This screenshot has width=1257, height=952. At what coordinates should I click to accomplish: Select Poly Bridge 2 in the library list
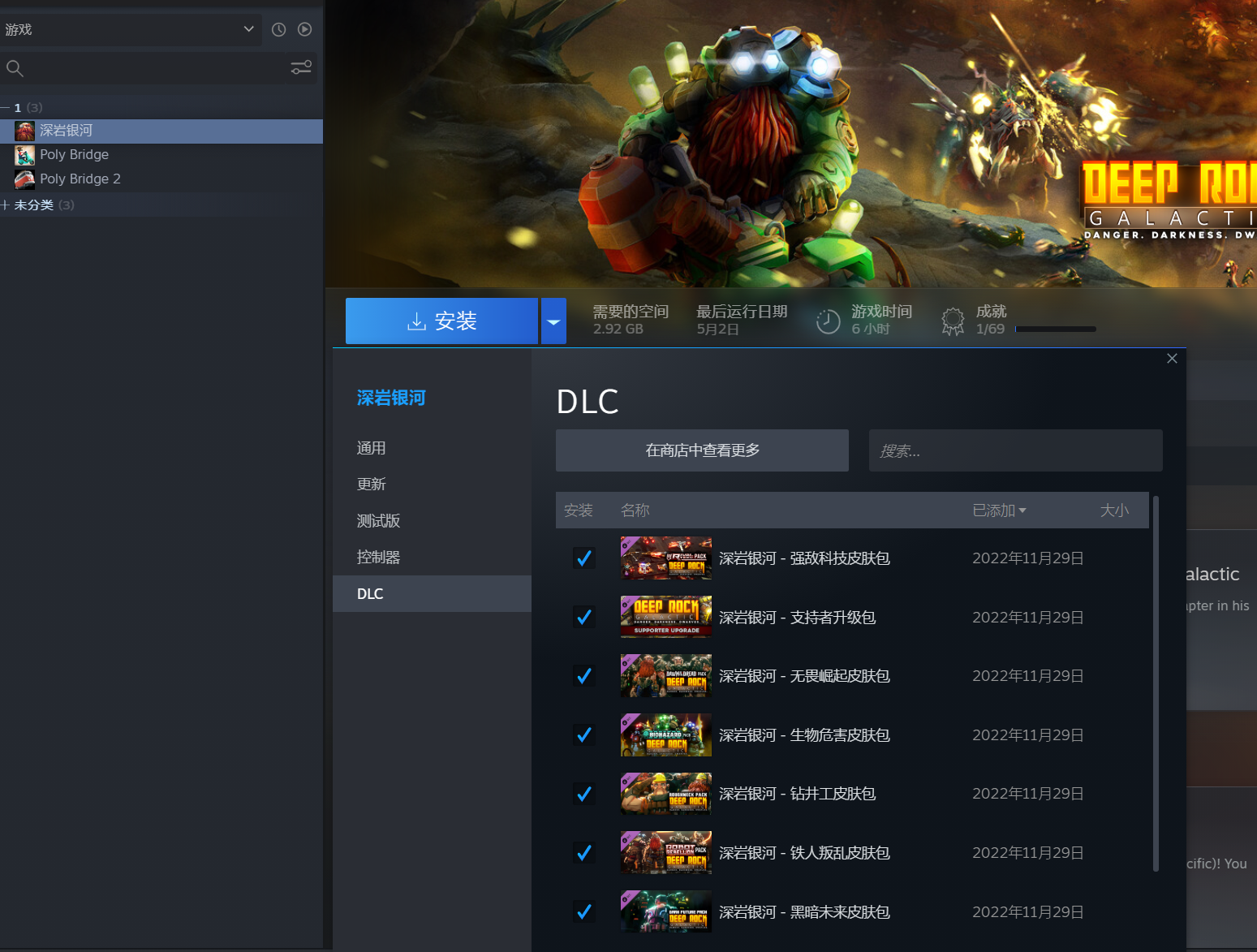[161, 179]
